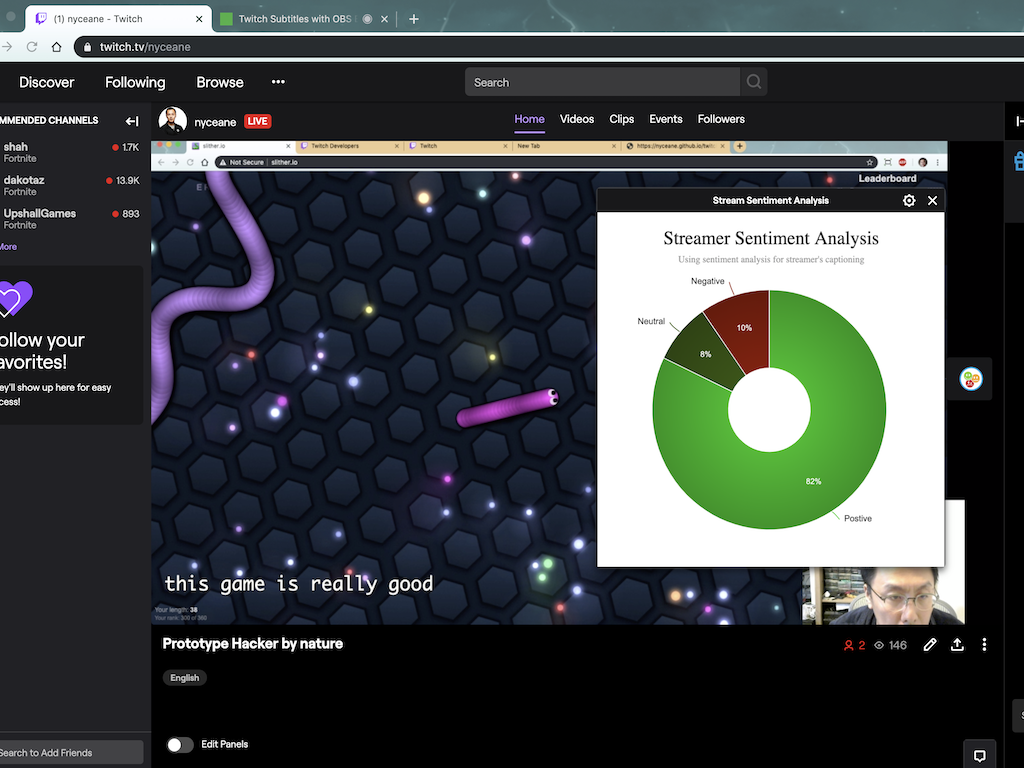Click the site lock icon in address bar

[x=88, y=47]
